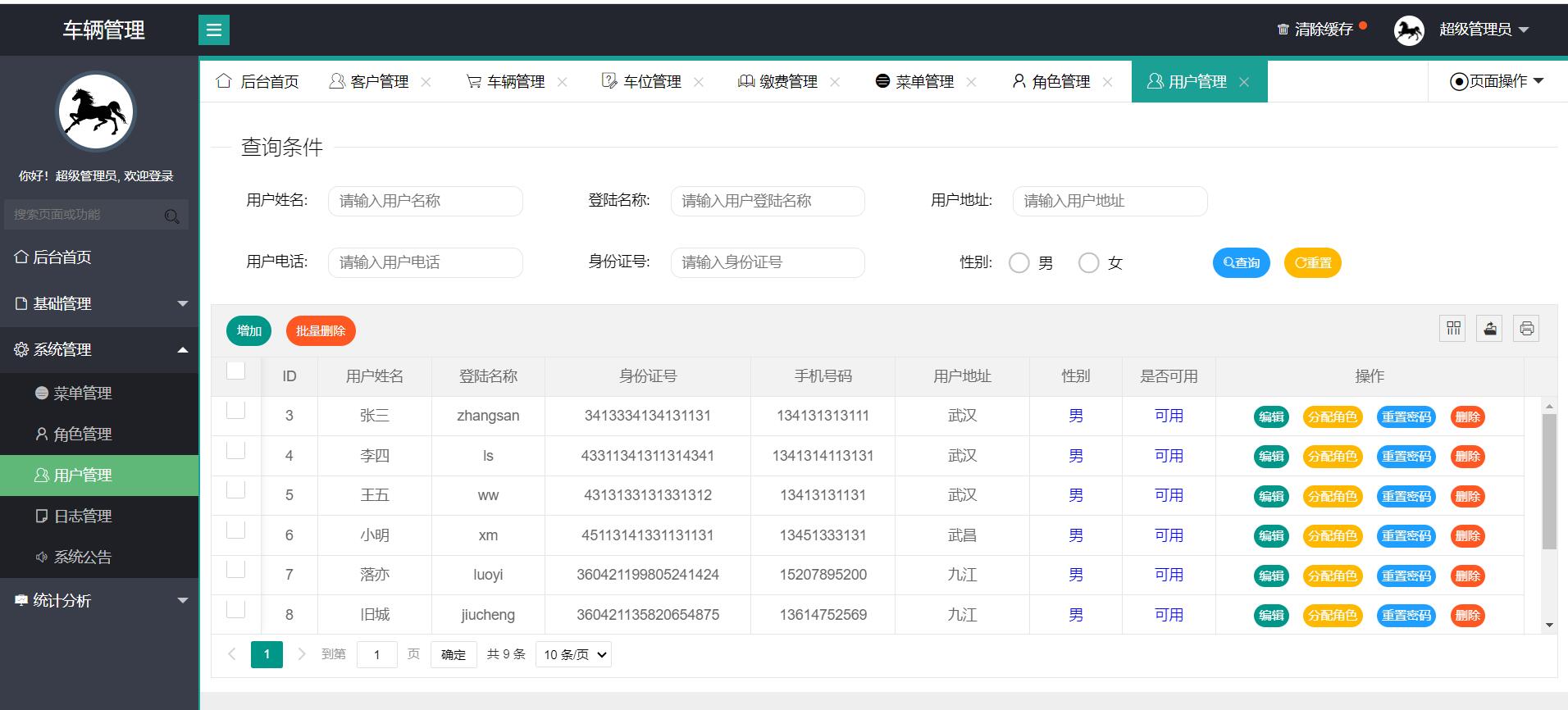Collapse the 系统管理 sidebar section
This screenshot has width=1568, height=710.
pyautogui.click(x=99, y=349)
